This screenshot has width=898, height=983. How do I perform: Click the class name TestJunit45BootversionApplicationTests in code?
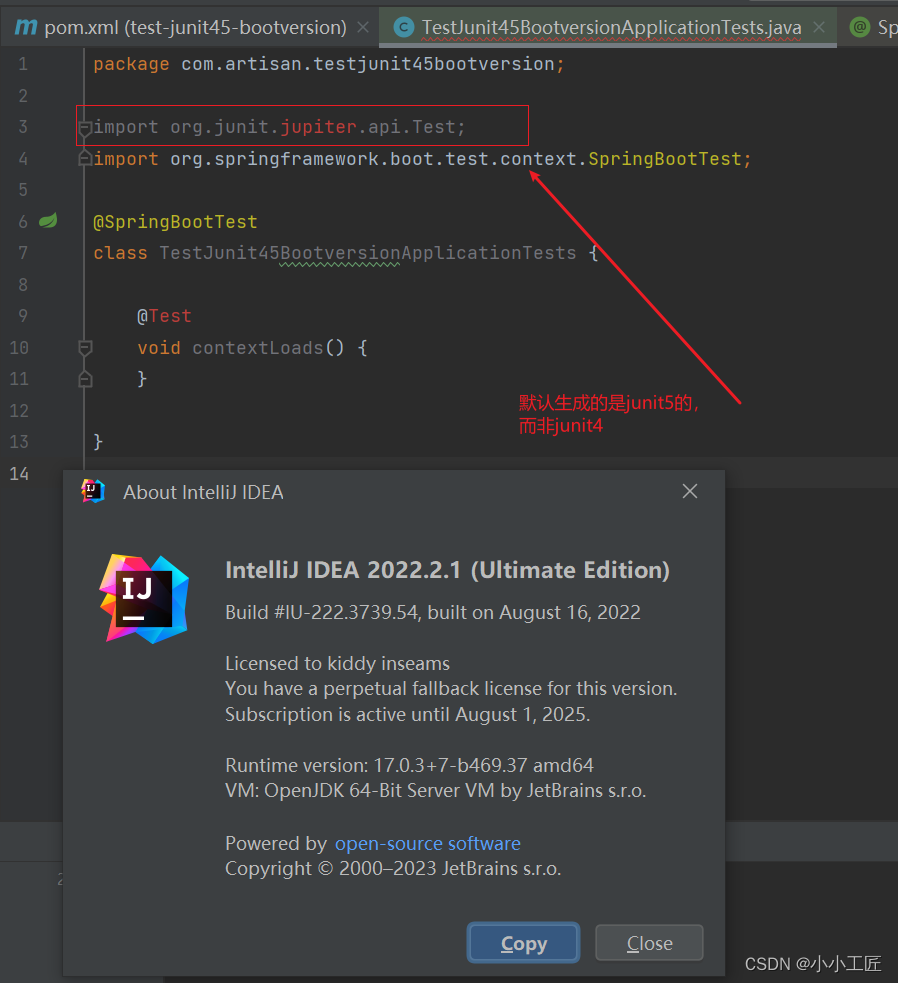(x=367, y=253)
